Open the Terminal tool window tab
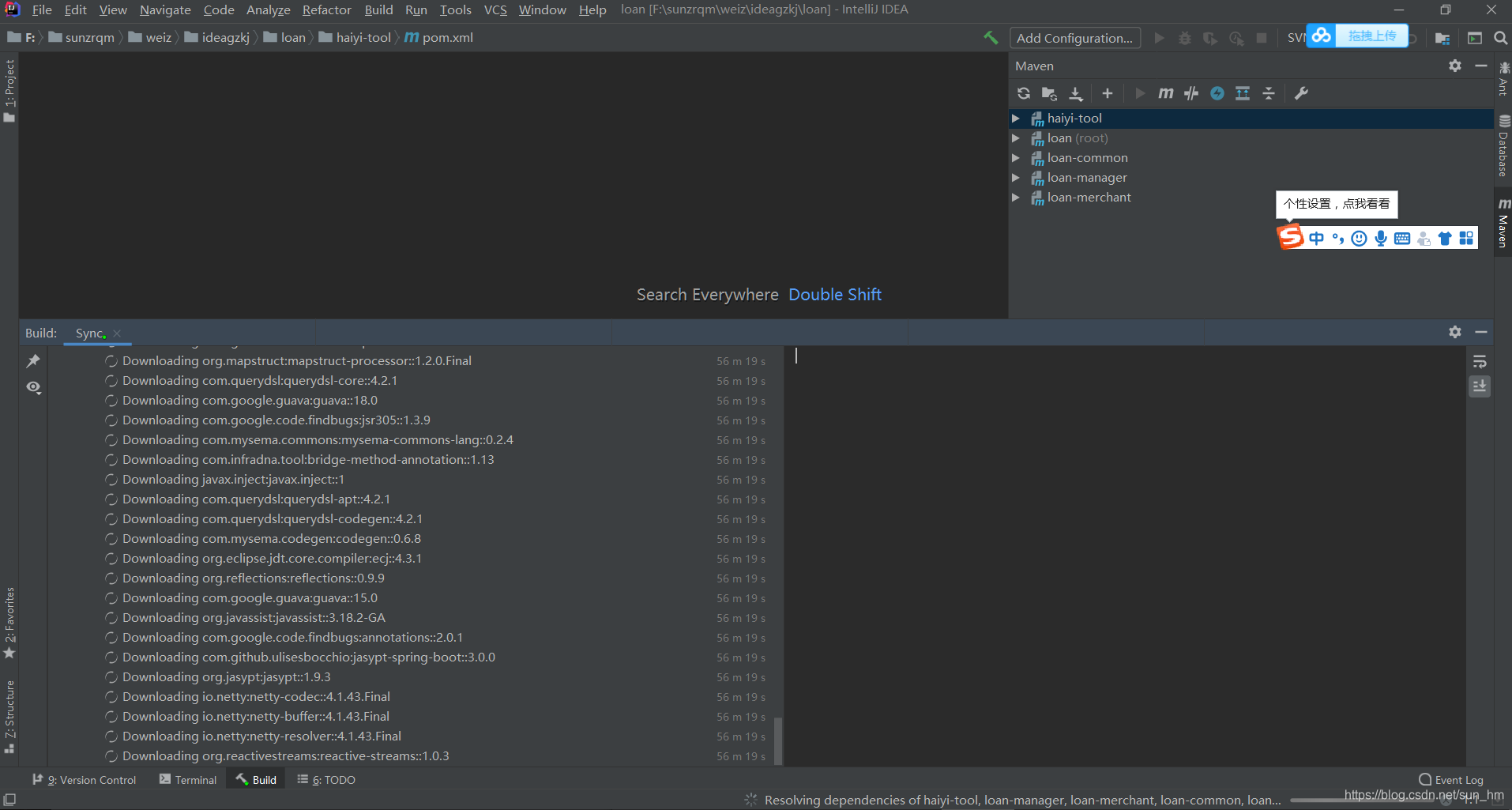The width and height of the screenshot is (1512, 810). click(188, 780)
